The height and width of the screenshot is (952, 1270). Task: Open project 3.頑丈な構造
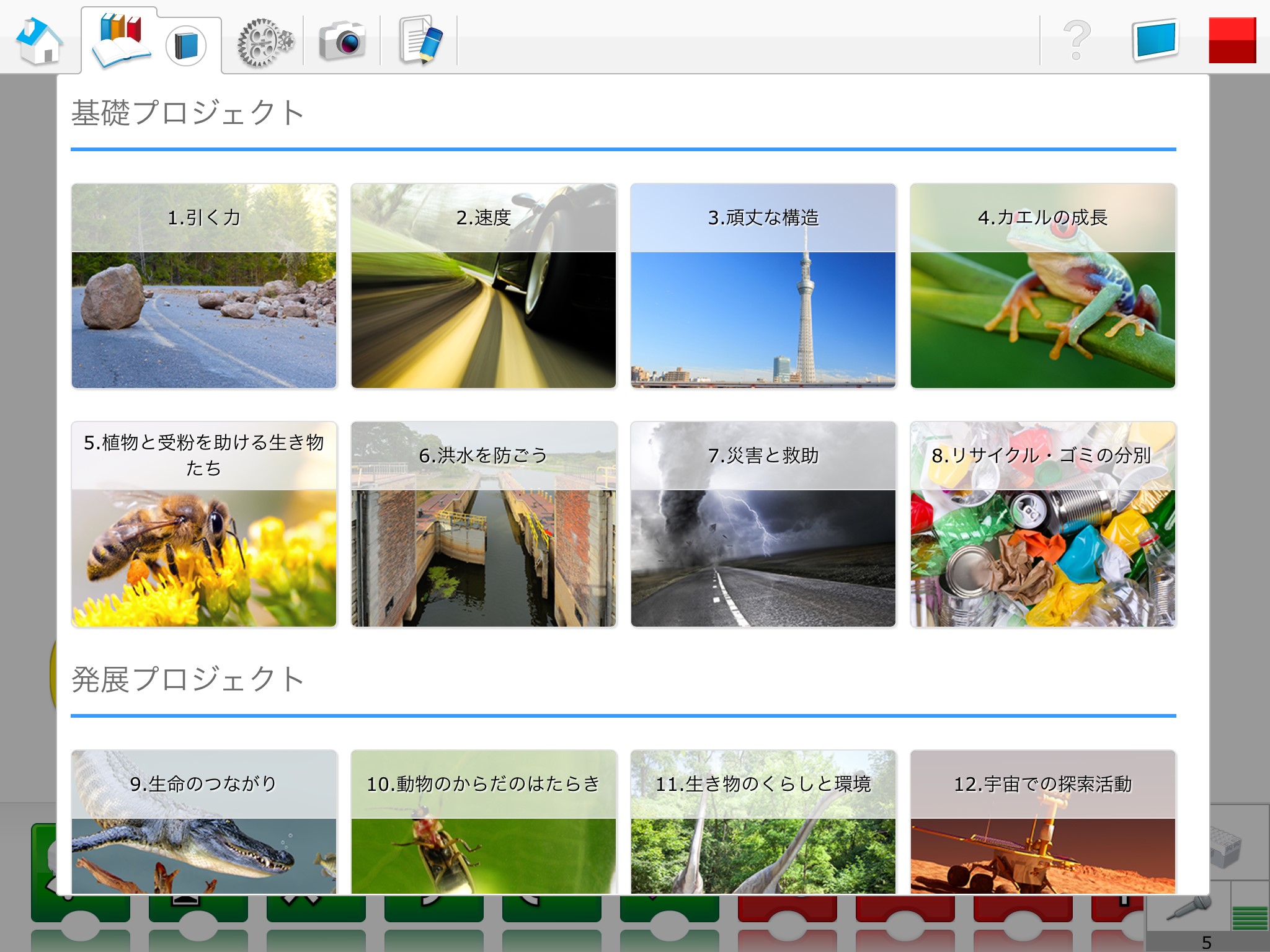(763, 286)
